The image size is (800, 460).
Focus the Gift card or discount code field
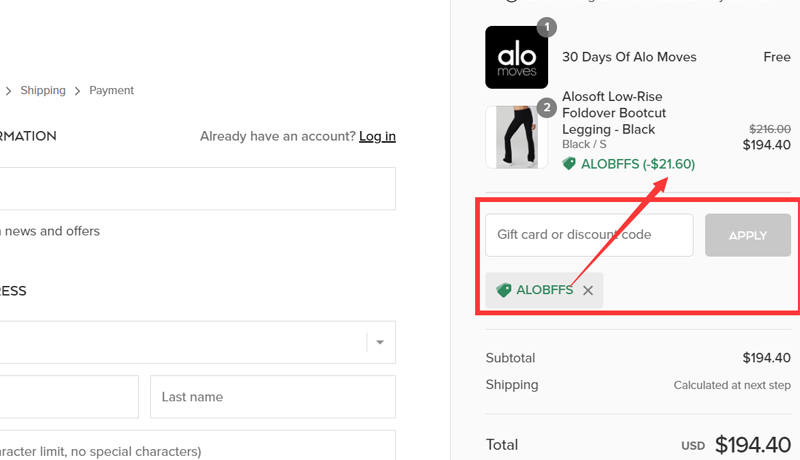[589, 235]
